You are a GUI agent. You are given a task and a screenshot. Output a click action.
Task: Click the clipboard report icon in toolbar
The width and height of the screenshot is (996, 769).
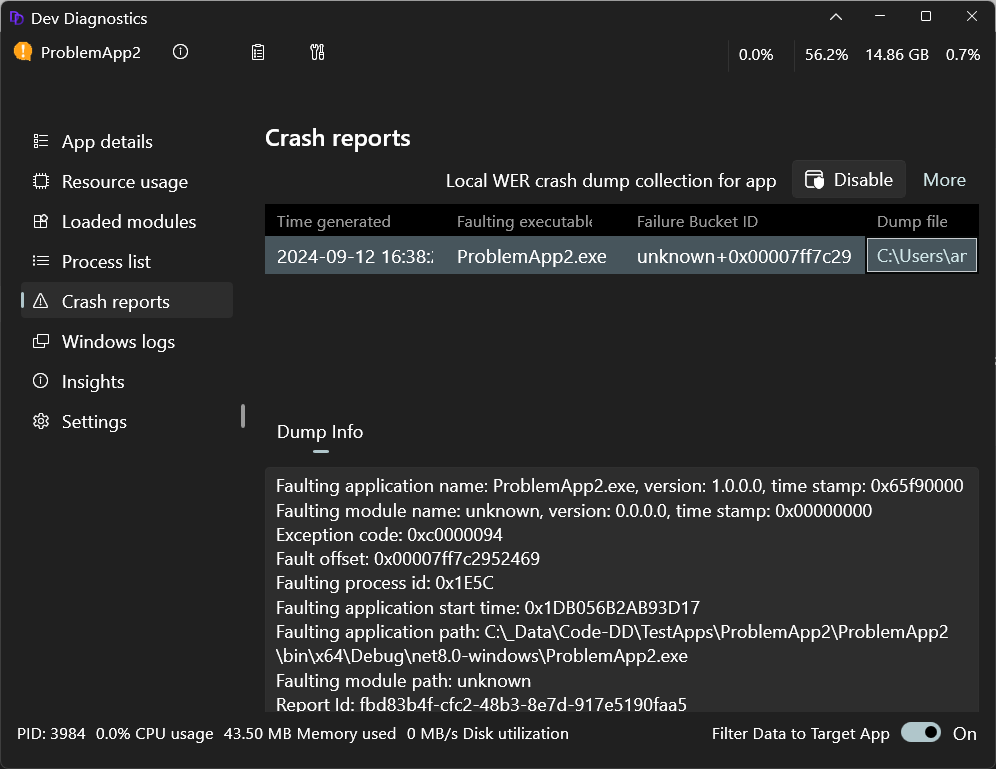tap(258, 52)
